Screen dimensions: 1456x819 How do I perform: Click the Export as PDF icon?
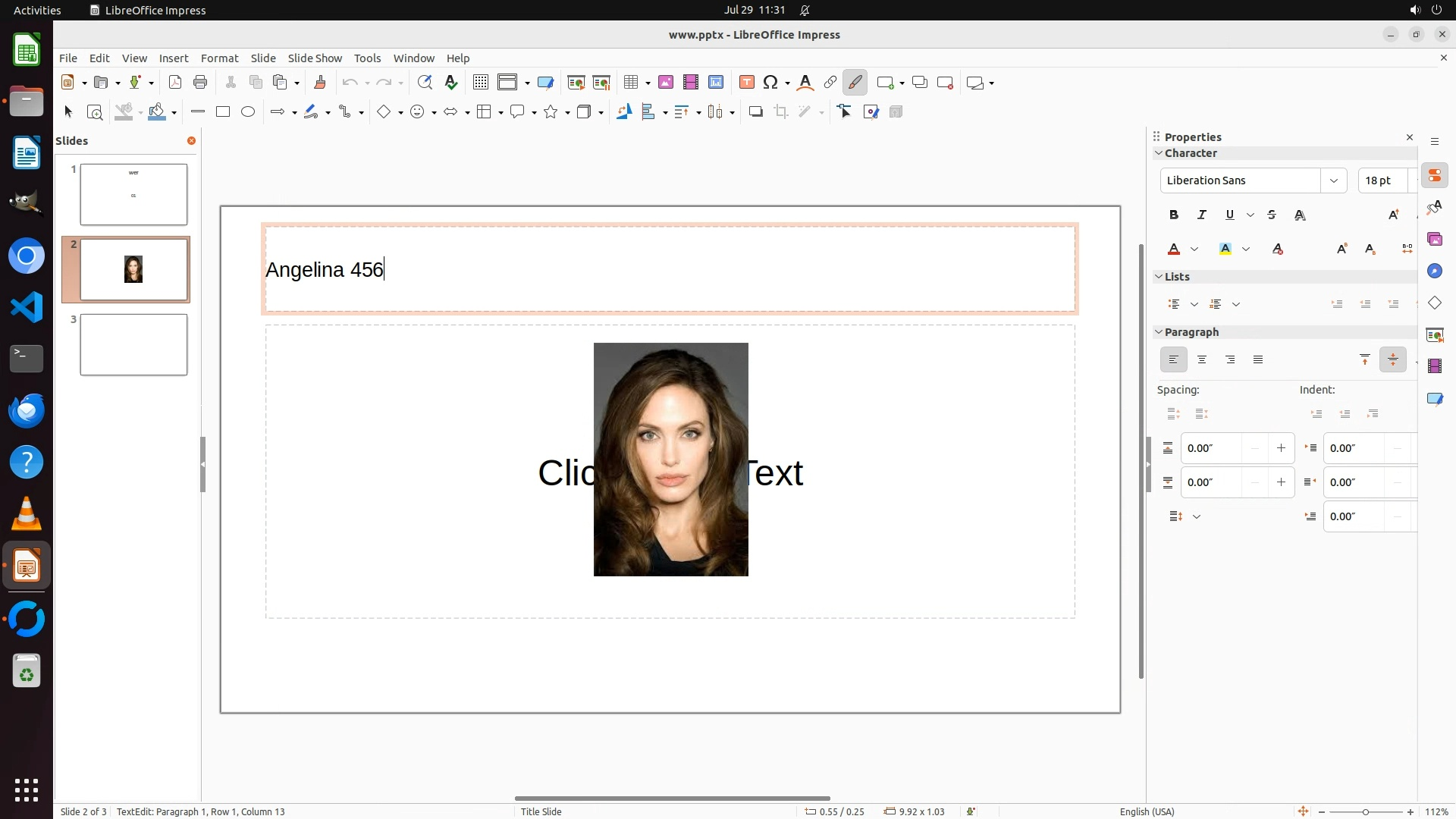coord(175,83)
